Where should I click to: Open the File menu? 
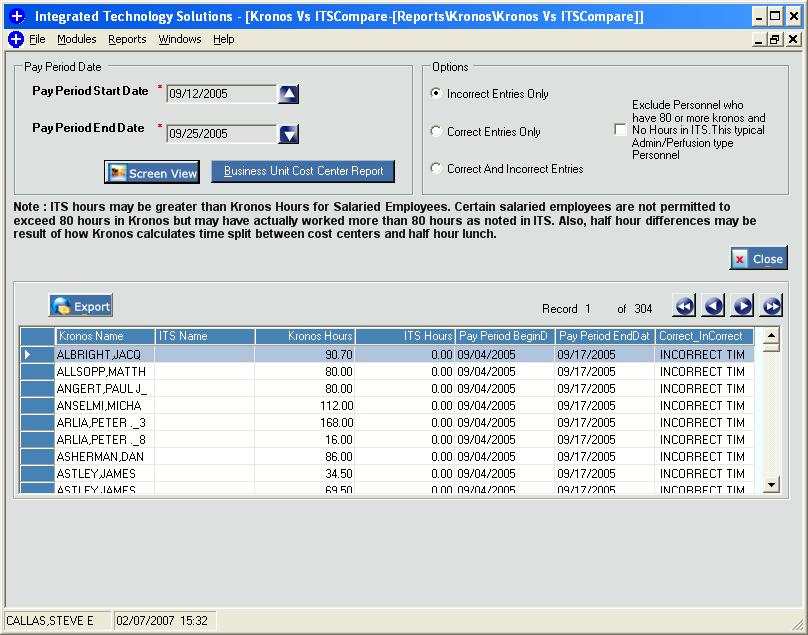tap(37, 39)
